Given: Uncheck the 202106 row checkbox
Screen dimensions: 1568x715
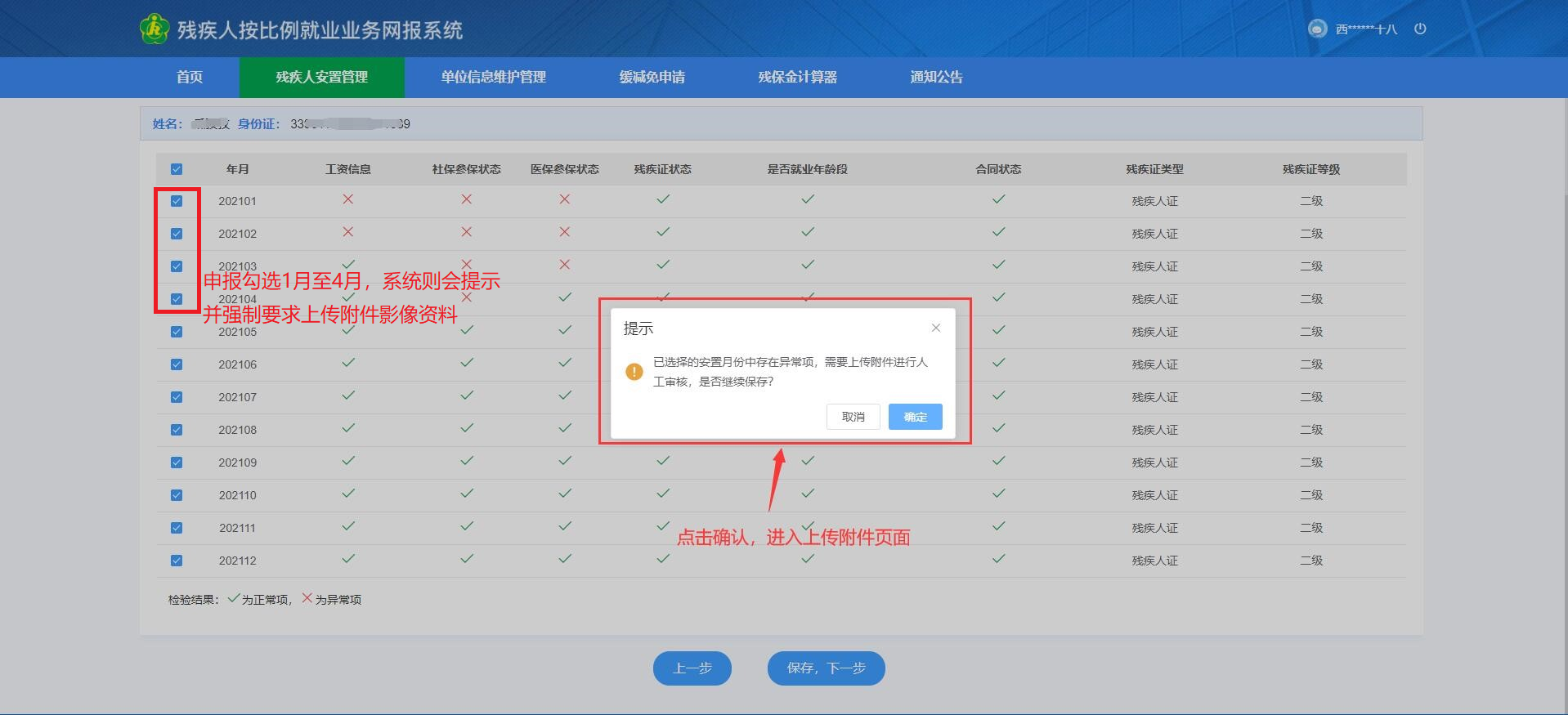Looking at the screenshot, I should (x=177, y=364).
